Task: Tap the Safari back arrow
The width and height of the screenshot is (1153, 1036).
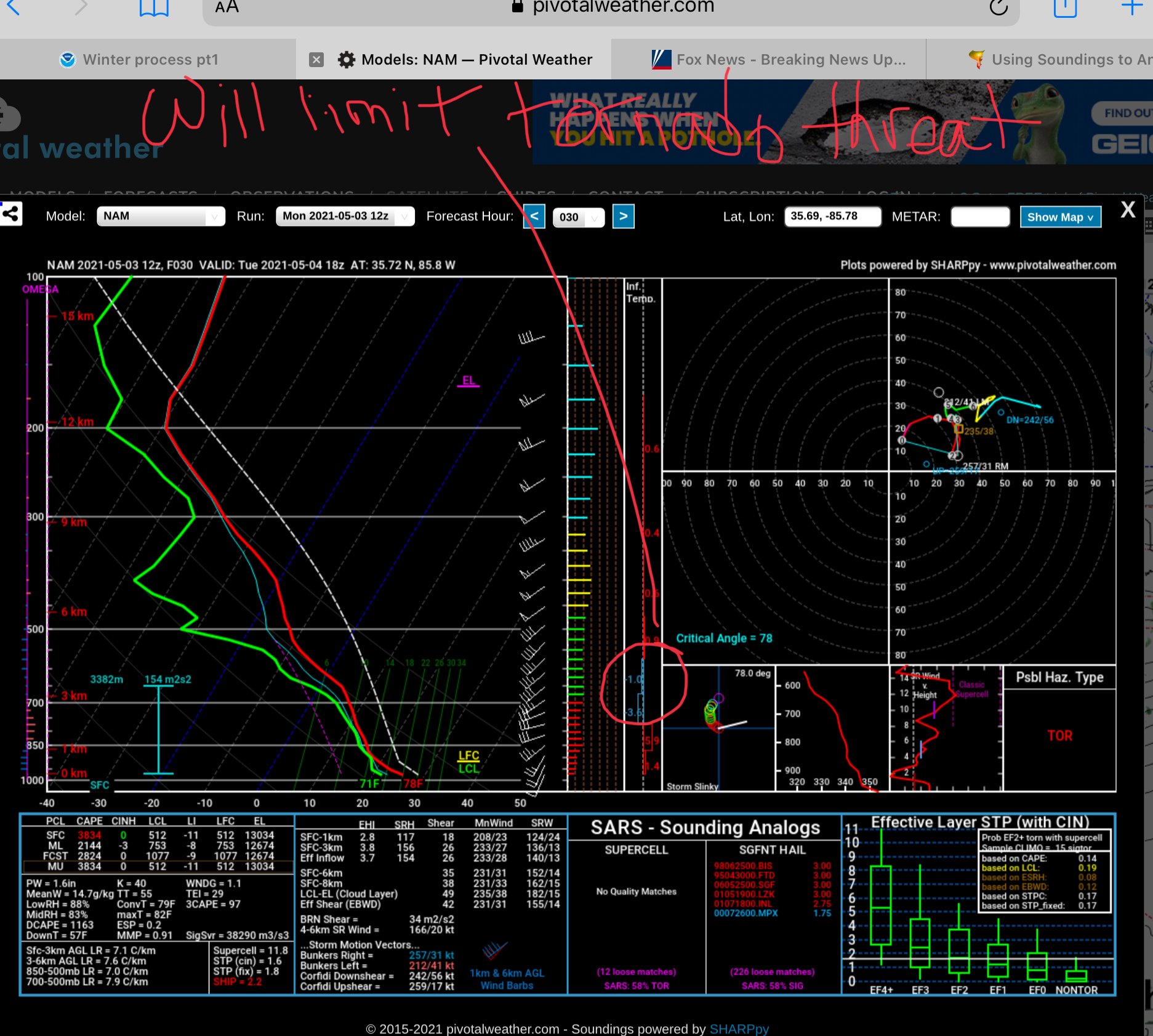Action: [14, 7]
